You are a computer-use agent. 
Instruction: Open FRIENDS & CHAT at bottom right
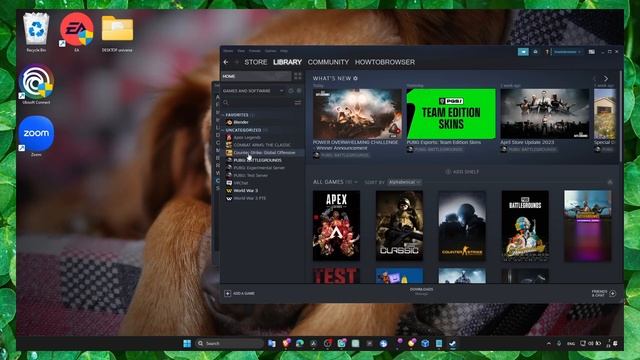click(603, 293)
